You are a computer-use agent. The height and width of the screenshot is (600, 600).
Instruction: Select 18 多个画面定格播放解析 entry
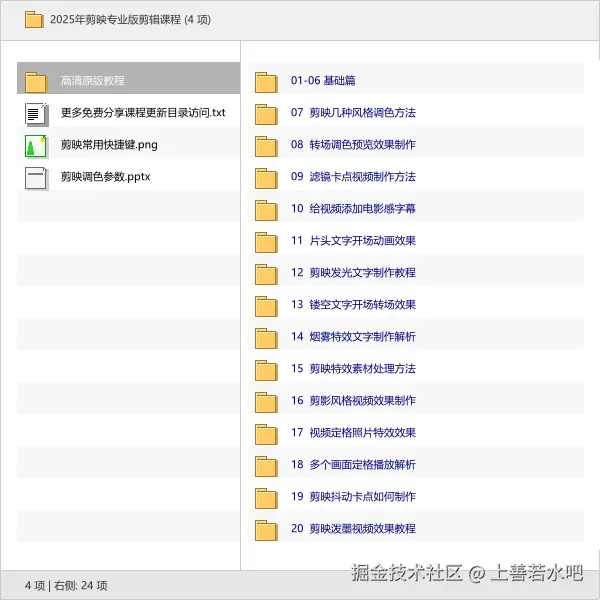pyautogui.click(x=353, y=465)
